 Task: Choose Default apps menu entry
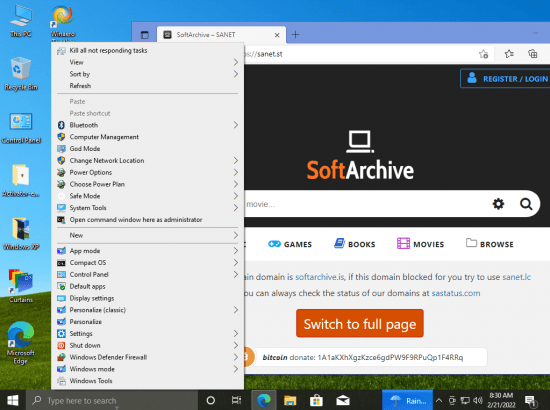click(x=147, y=286)
